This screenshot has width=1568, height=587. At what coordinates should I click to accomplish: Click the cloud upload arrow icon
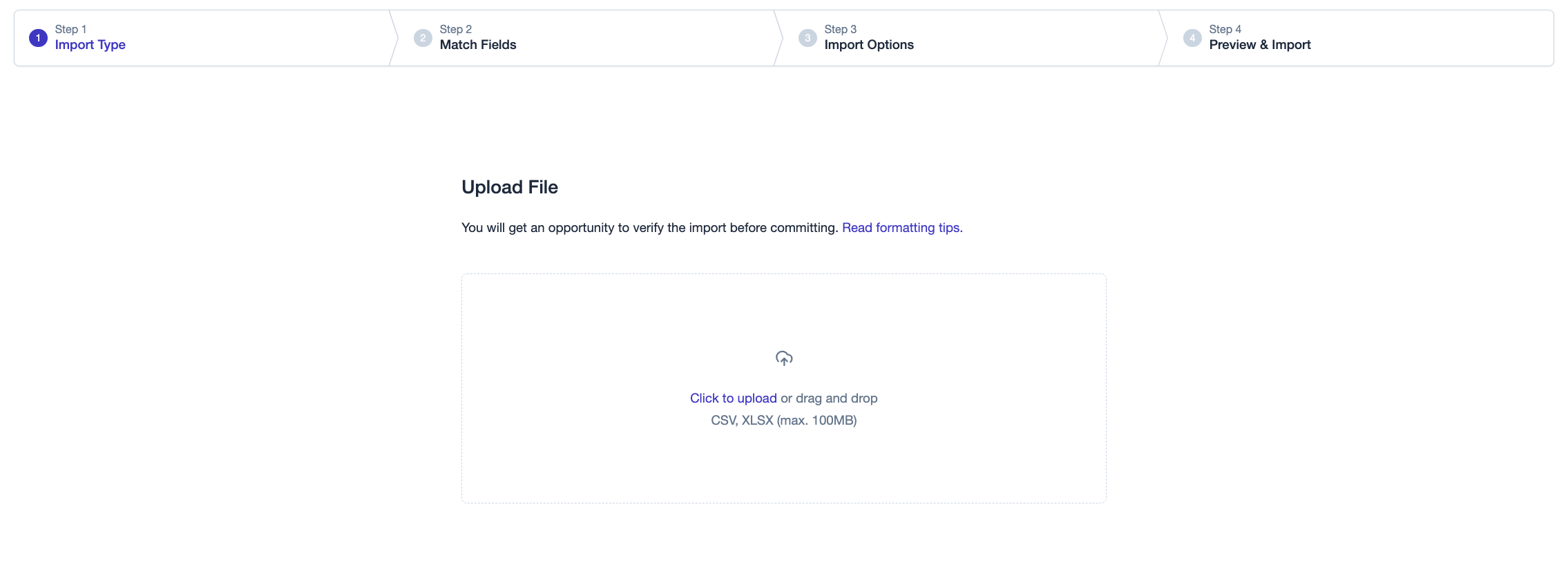pyautogui.click(x=784, y=358)
